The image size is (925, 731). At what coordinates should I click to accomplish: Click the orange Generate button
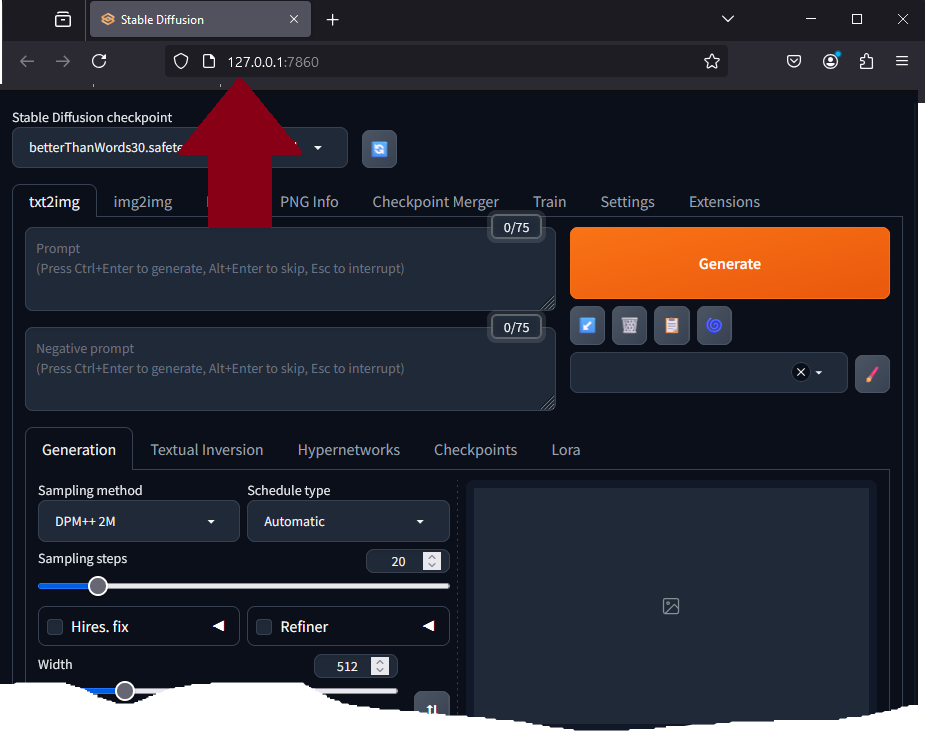point(730,263)
